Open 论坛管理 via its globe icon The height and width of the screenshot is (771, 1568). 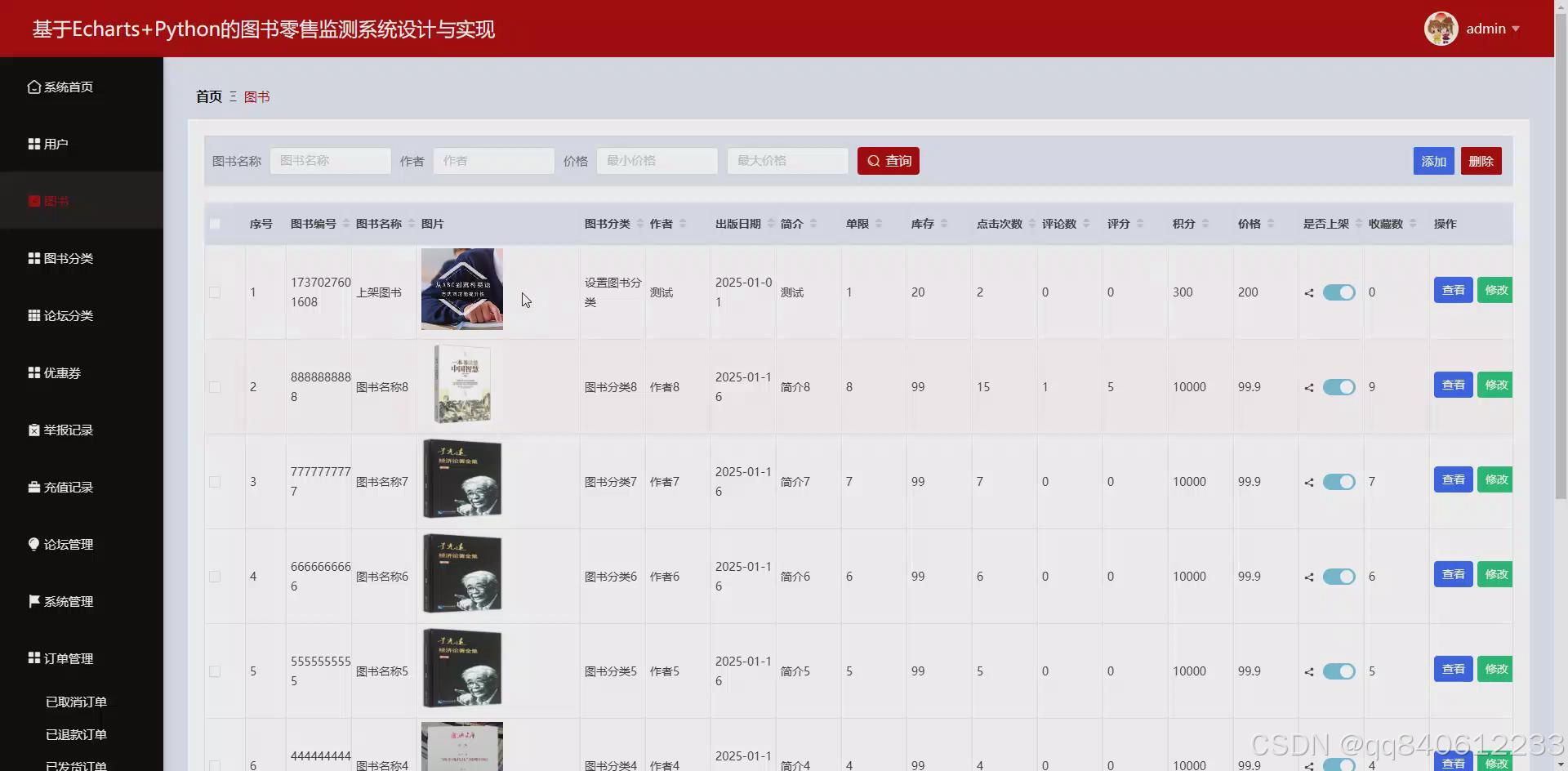point(33,544)
